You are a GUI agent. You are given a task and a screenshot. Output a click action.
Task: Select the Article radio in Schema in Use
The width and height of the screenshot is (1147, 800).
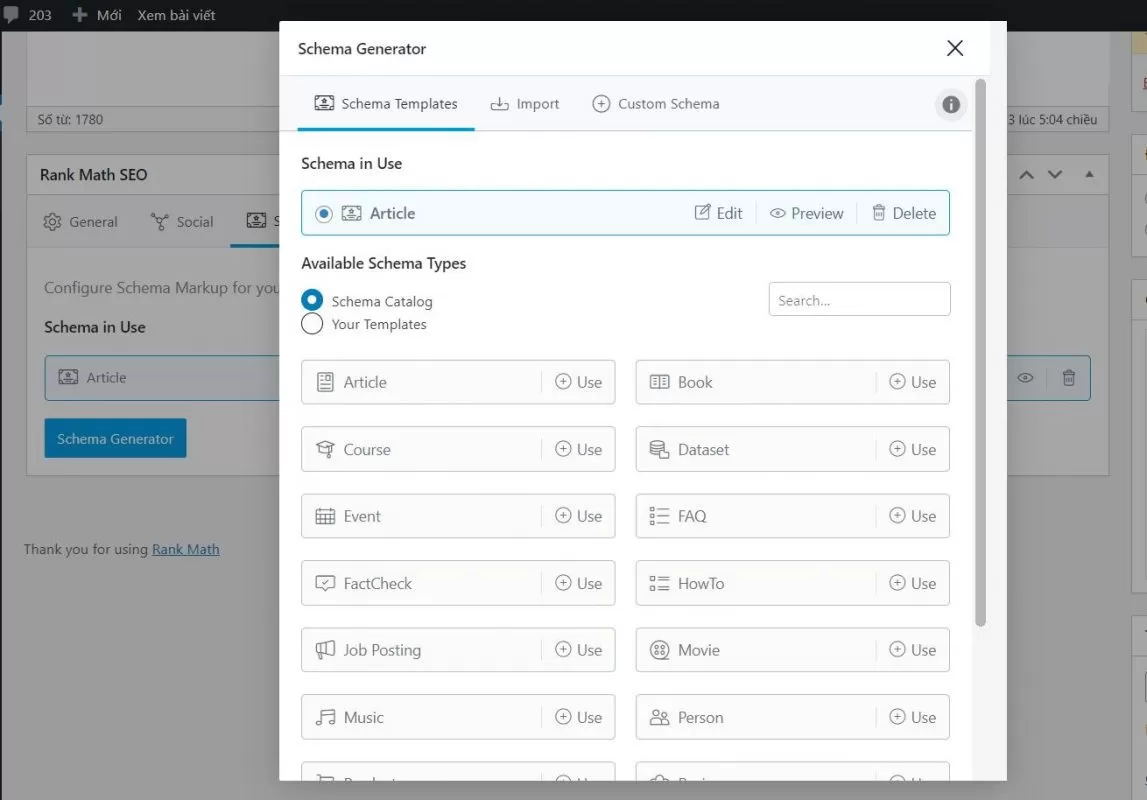[323, 214]
